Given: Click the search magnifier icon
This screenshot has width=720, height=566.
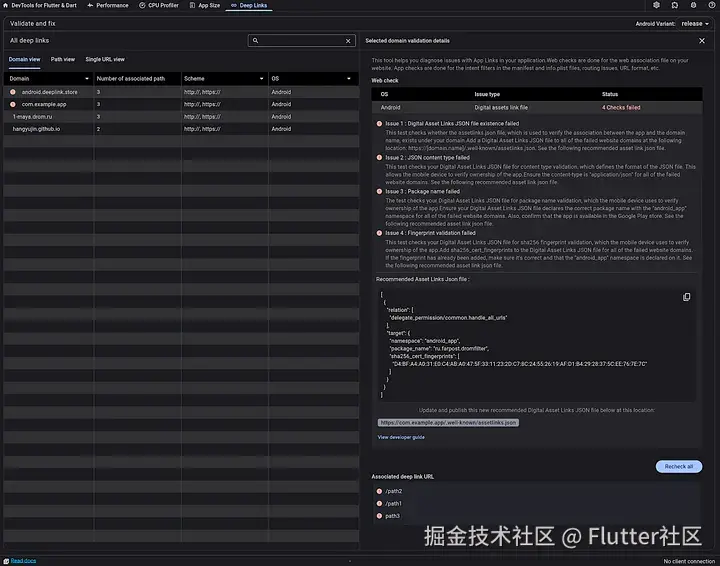Looking at the screenshot, I should click(x=255, y=40).
